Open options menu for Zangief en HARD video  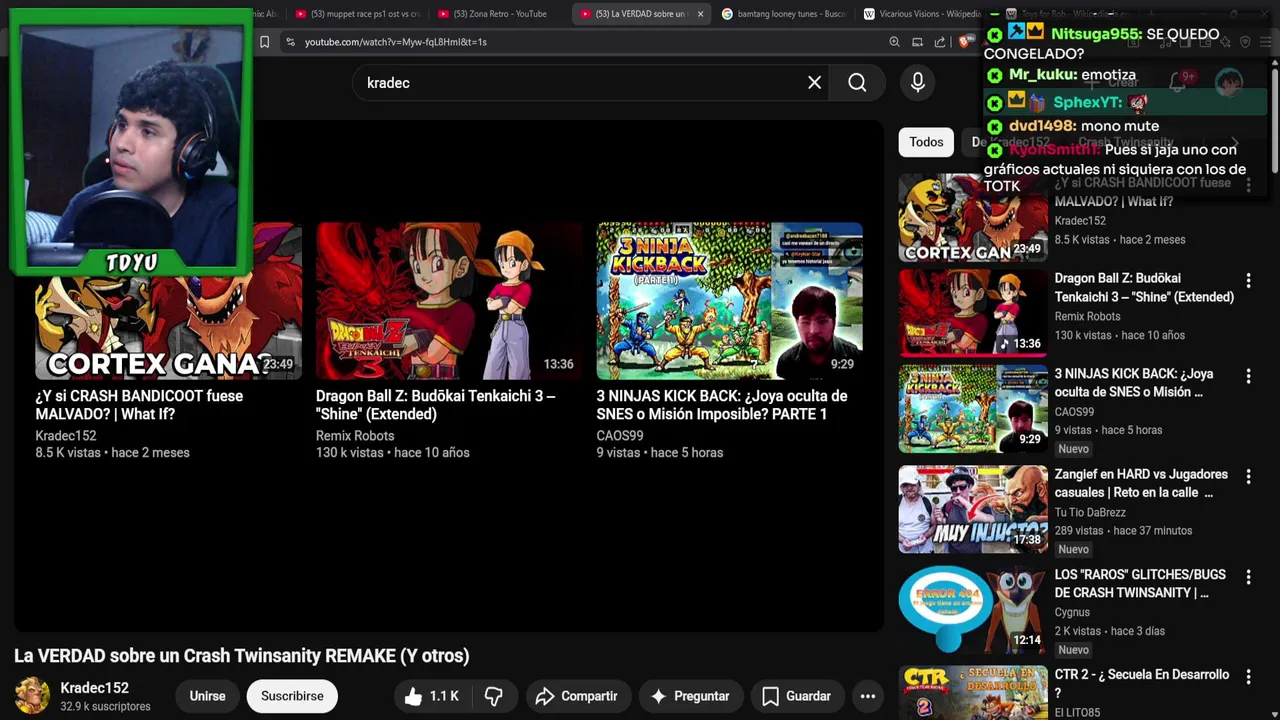[x=1248, y=476]
